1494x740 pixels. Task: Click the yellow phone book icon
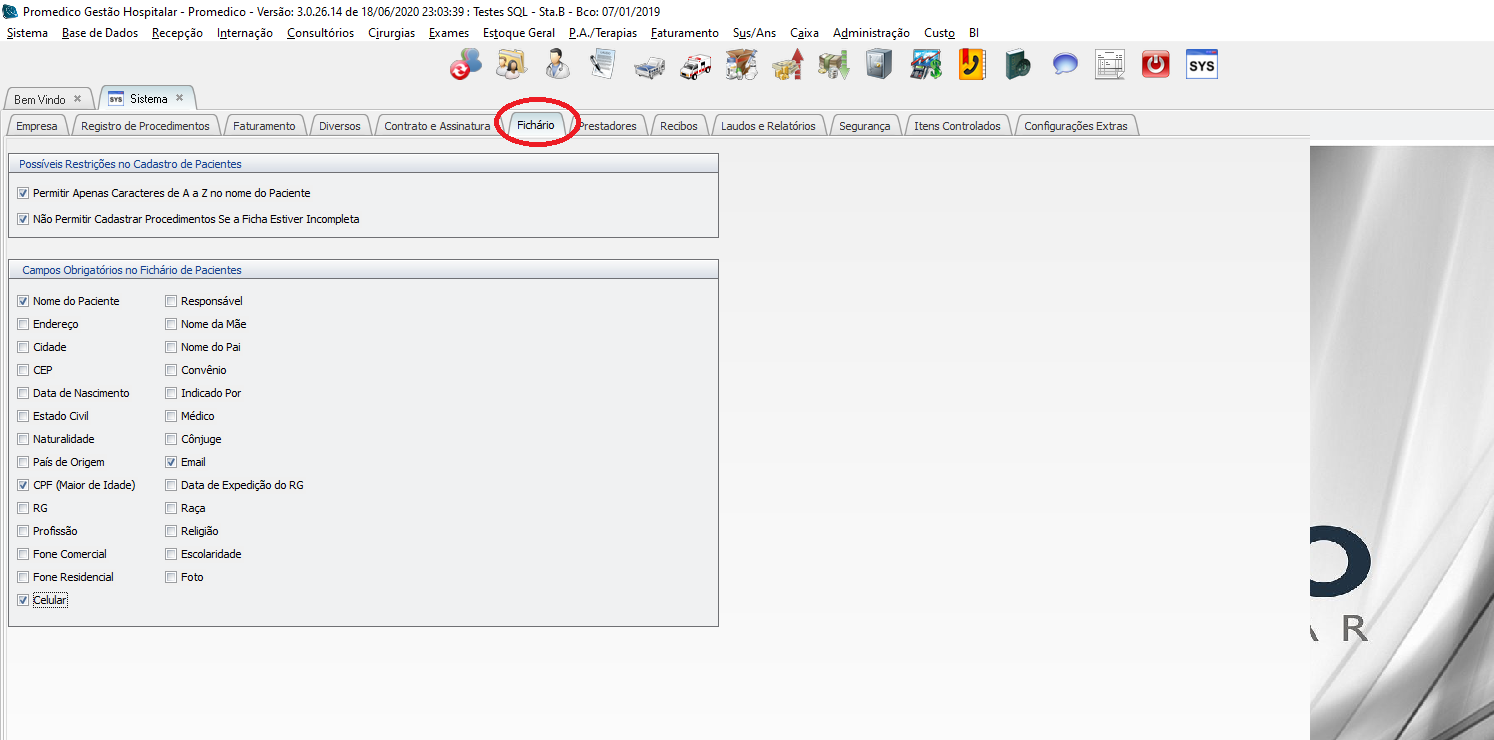[971, 65]
